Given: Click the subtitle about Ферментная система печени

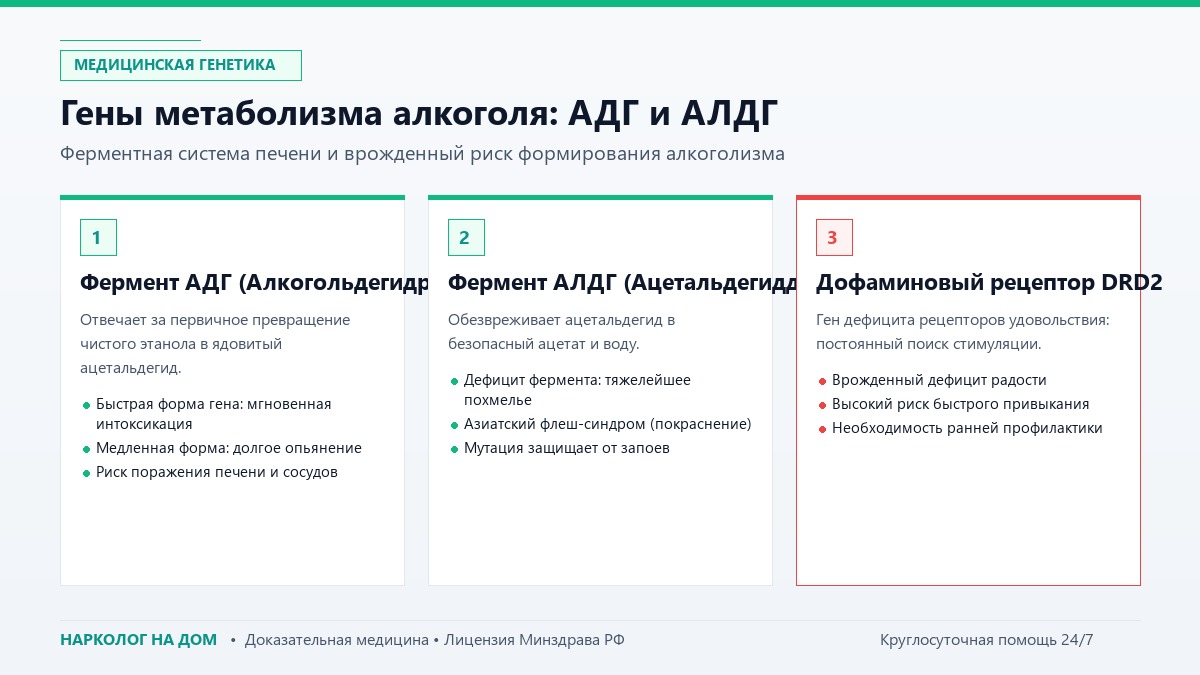Looking at the screenshot, I should 422,154.
